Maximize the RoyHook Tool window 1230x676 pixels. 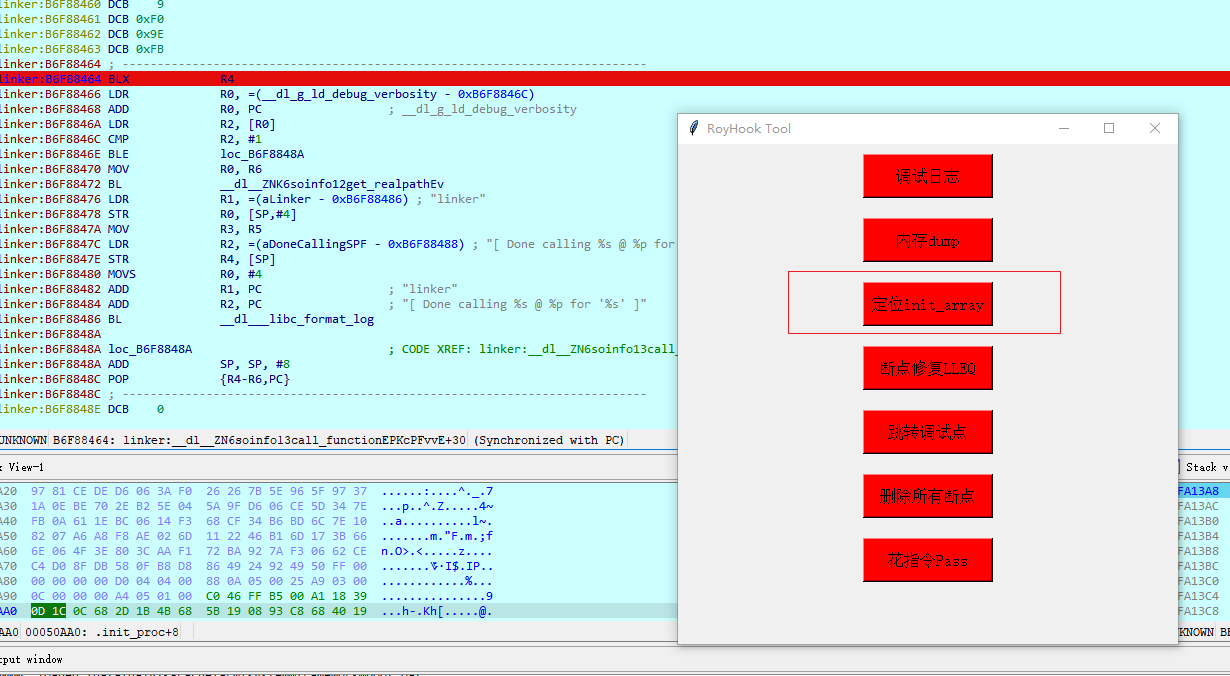coord(1109,128)
